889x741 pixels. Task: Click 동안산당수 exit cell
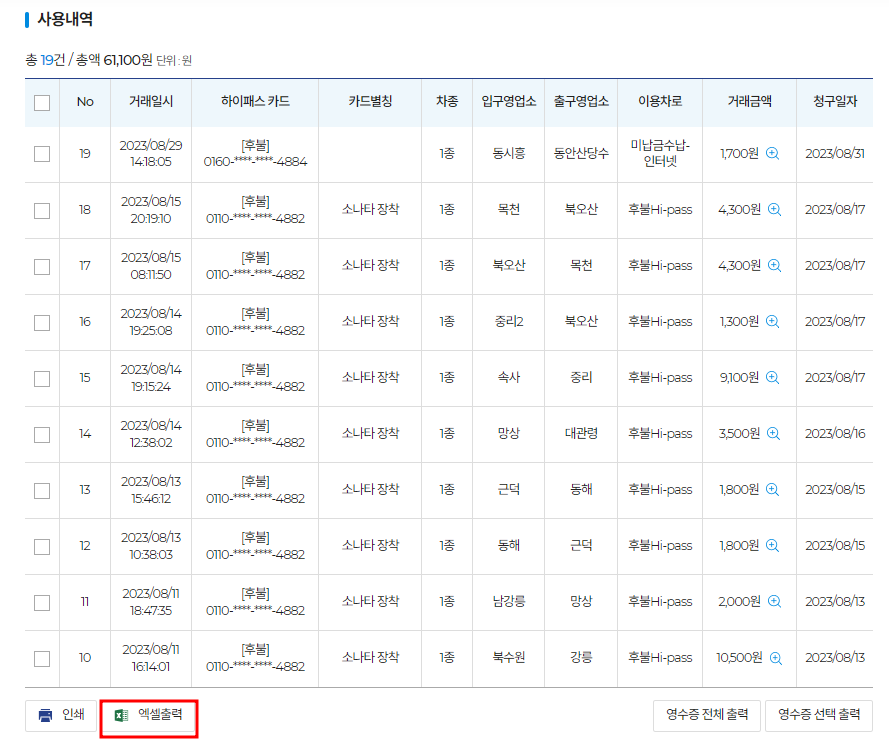581,153
